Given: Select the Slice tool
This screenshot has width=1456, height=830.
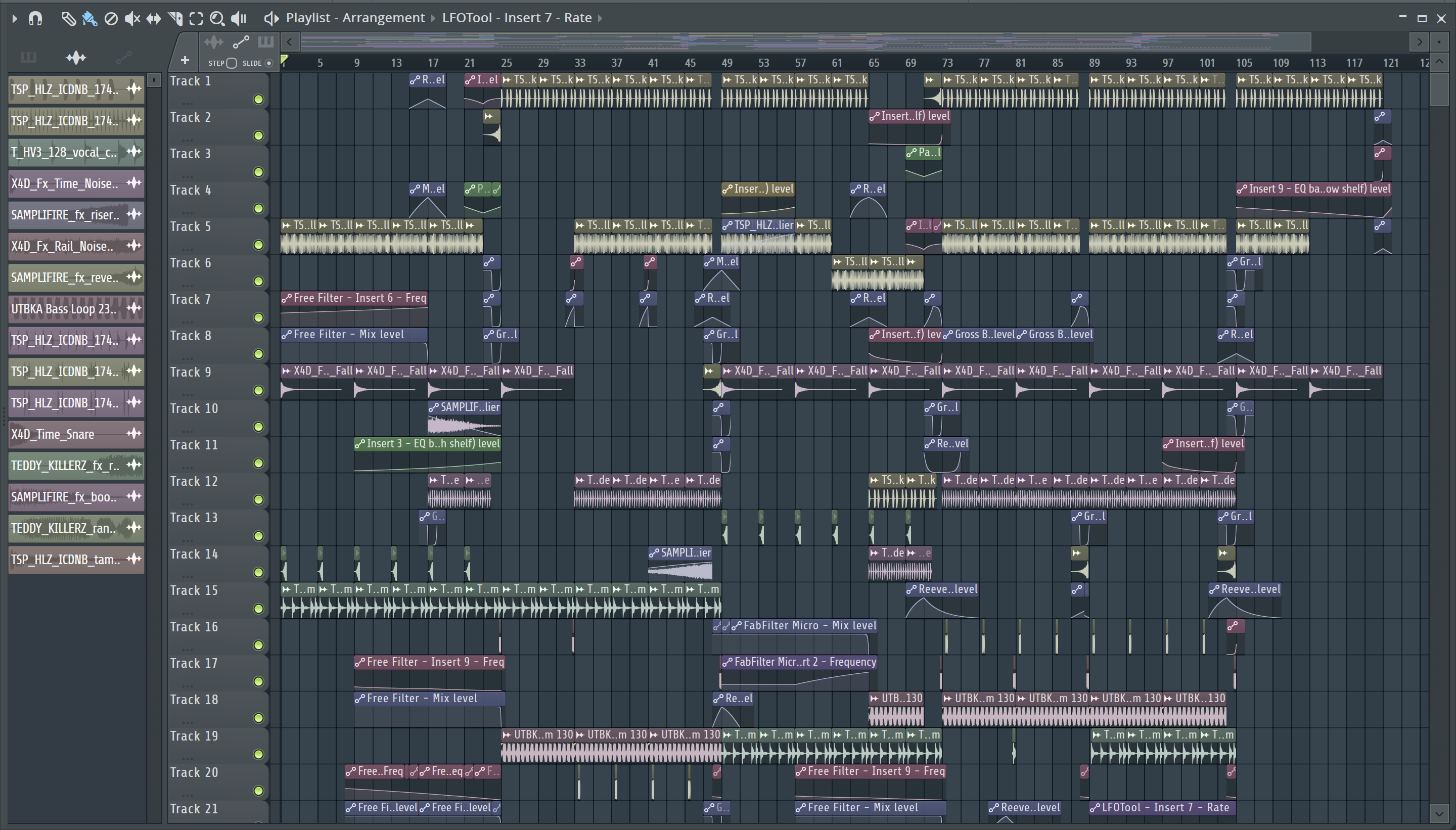Looking at the screenshot, I should tap(175, 19).
